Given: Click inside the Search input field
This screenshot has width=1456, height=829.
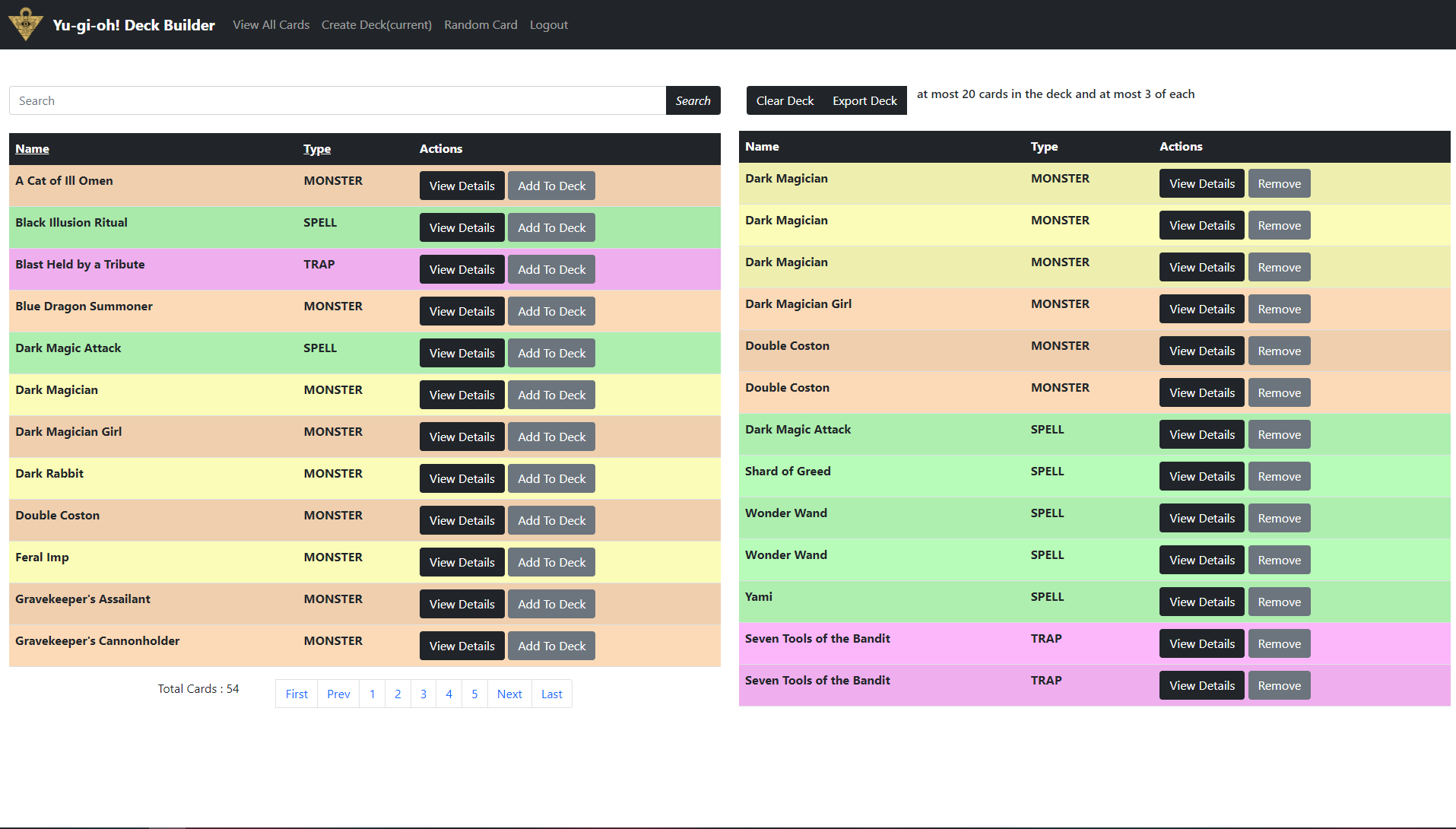Looking at the screenshot, I should 335,100.
